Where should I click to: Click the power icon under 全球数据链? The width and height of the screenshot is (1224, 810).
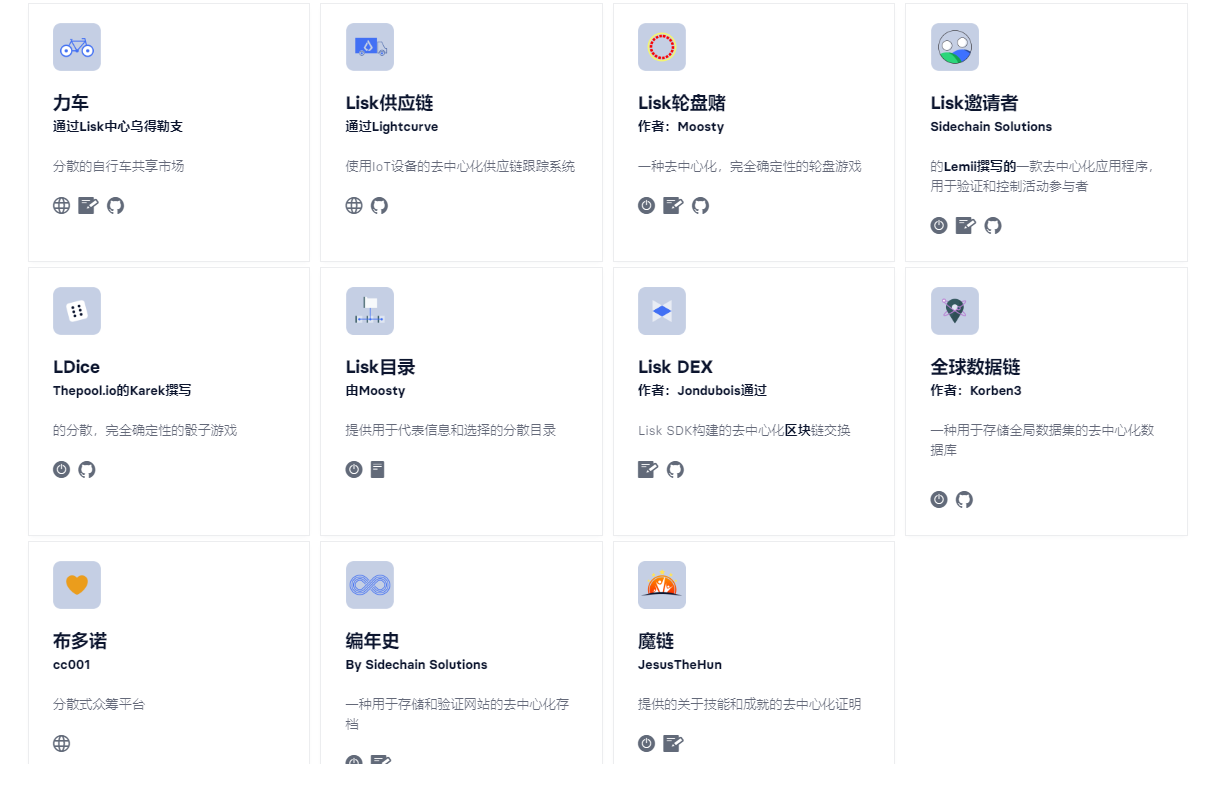tap(939, 500)
